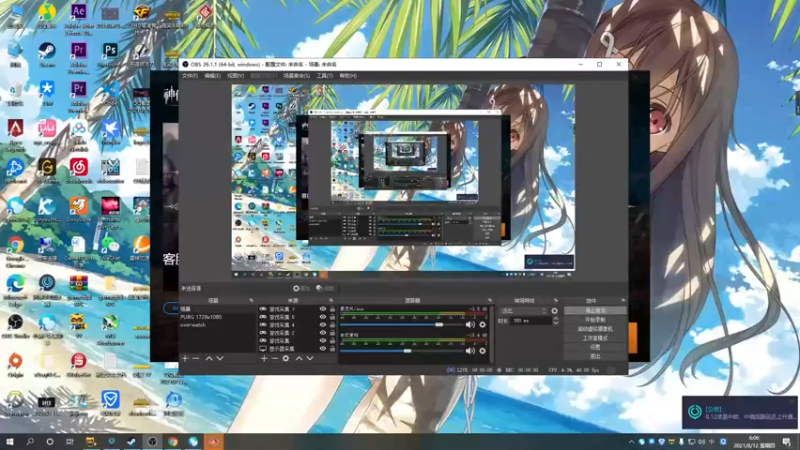Image resolution: width=800 pixels, height=450 pixels.
Task: Add a new scene with the plus icon
Action: [x=185, y=359]
